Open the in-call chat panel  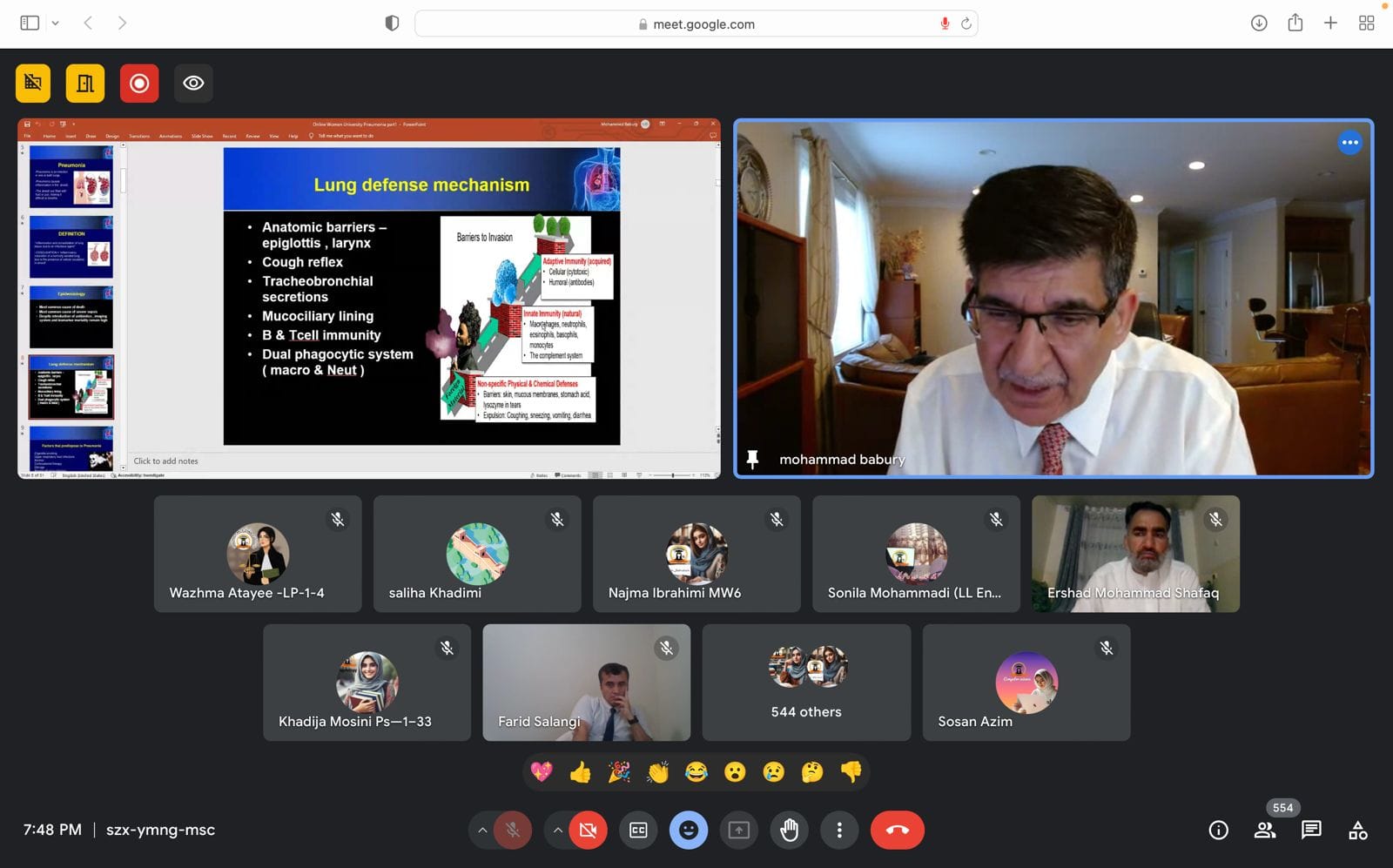coord(1310,831)
